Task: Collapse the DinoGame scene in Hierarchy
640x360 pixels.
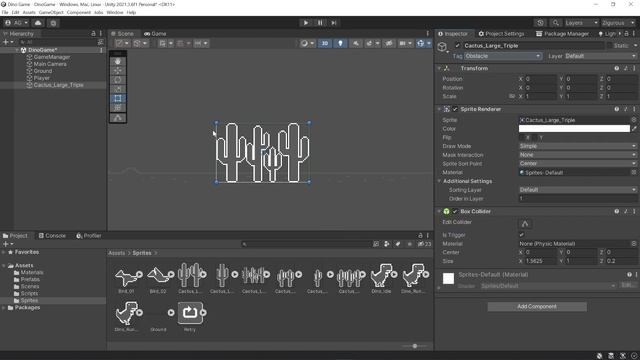Action: coord(17,50)
